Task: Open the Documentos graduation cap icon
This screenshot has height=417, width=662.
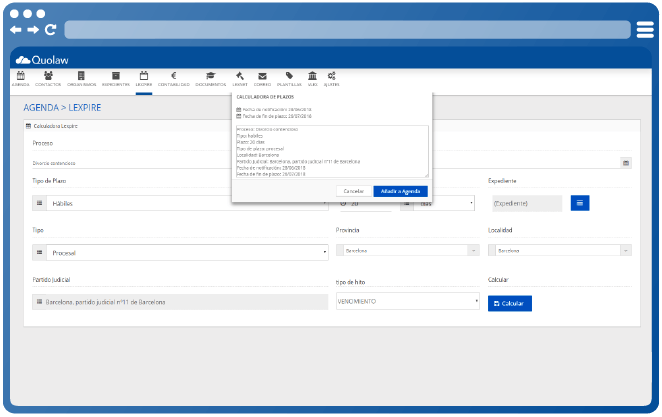Action: point(210,76)
